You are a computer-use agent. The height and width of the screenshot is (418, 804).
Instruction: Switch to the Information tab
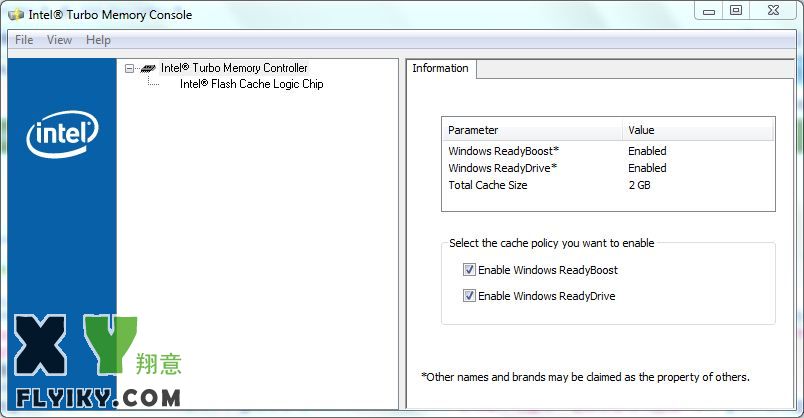(440, 68)
